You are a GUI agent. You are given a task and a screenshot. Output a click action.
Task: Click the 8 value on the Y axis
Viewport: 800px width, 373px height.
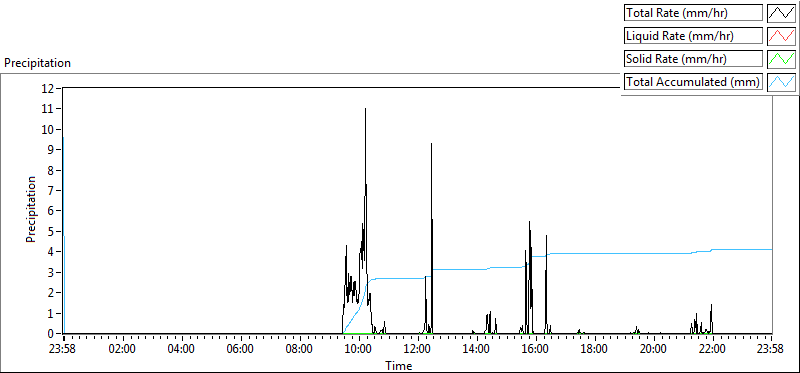pos(52,170)
